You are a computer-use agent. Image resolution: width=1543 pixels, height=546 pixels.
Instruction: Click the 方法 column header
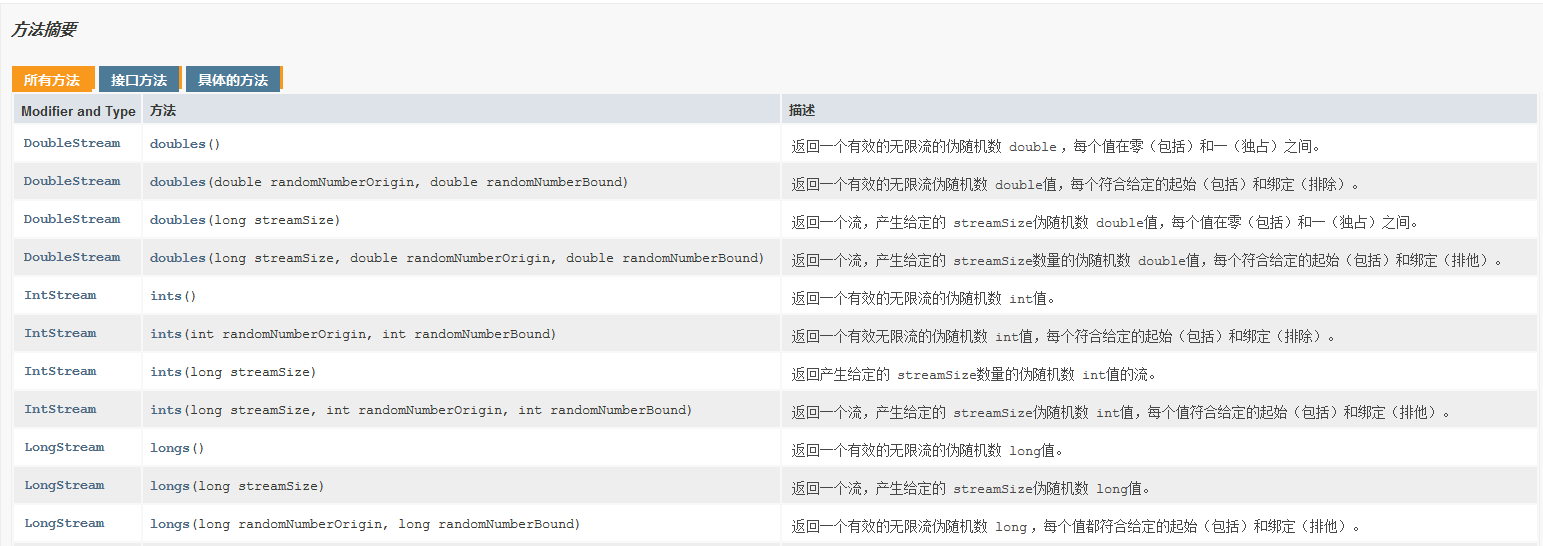coord(163,111)
